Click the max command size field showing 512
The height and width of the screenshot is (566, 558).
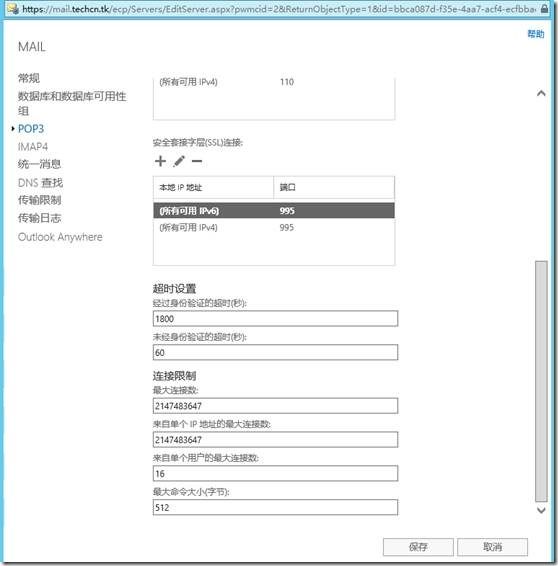pyautogui.click(x=275, y=508)
